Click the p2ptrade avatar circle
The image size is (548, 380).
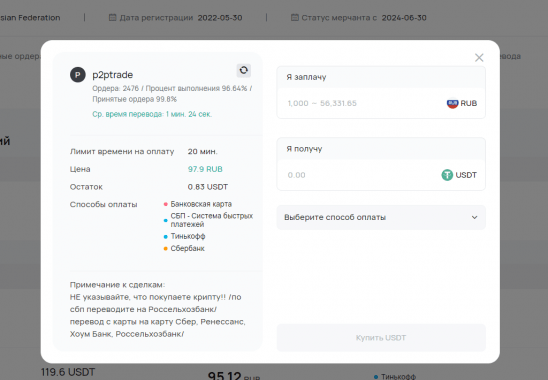pos(78,75)
